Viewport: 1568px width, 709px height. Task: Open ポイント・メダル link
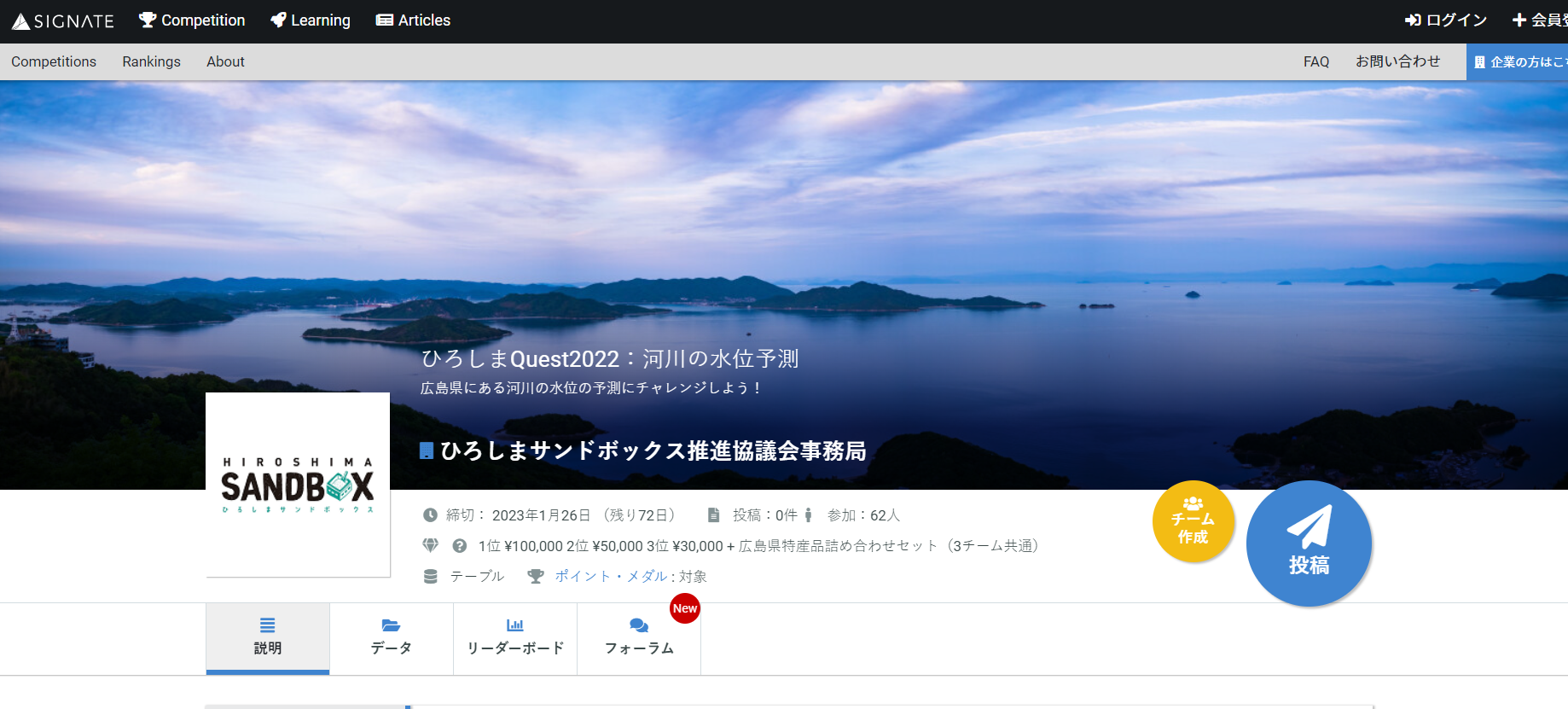611,576
